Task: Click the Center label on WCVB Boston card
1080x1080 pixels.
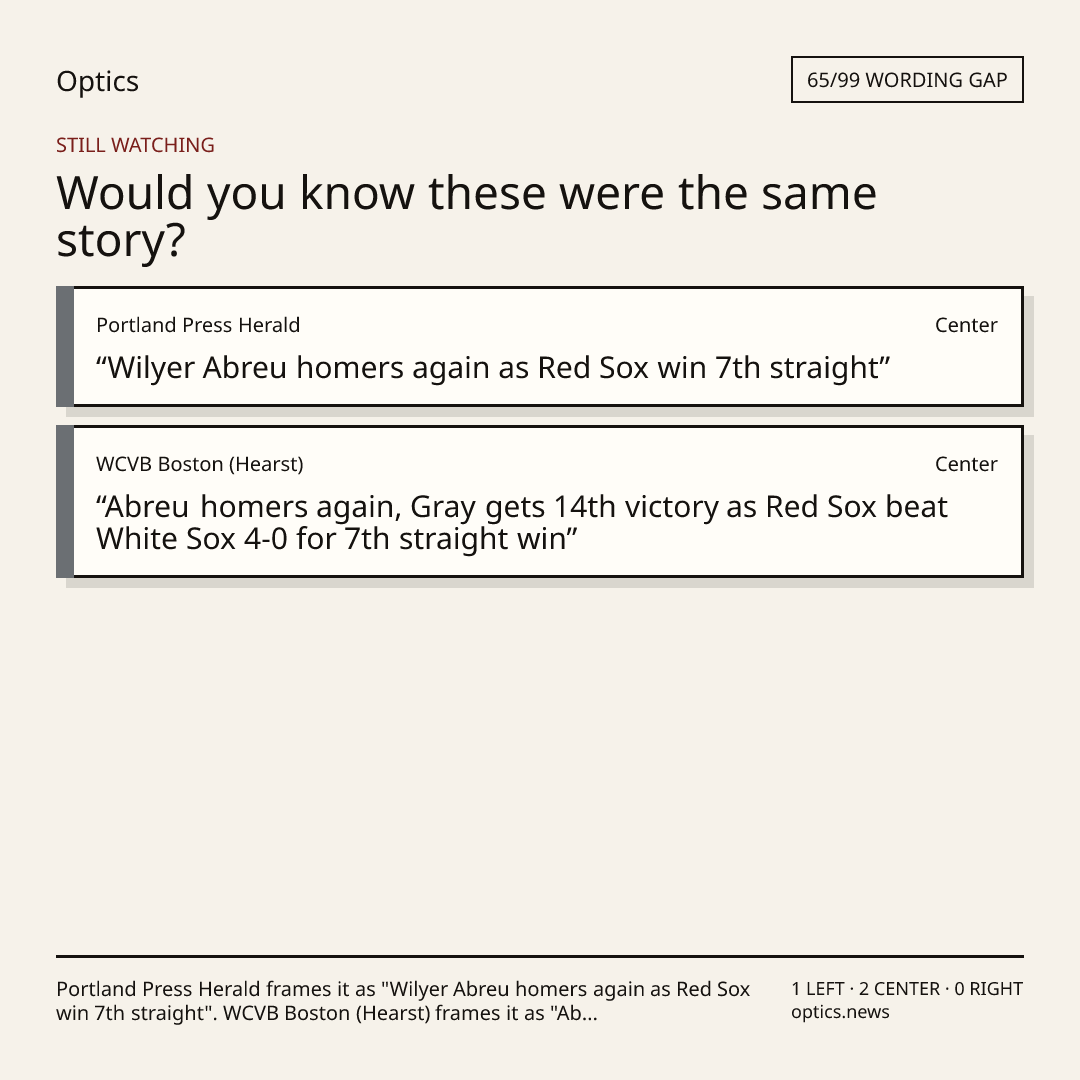Action: pyautogui.click(x=966, y=464)
